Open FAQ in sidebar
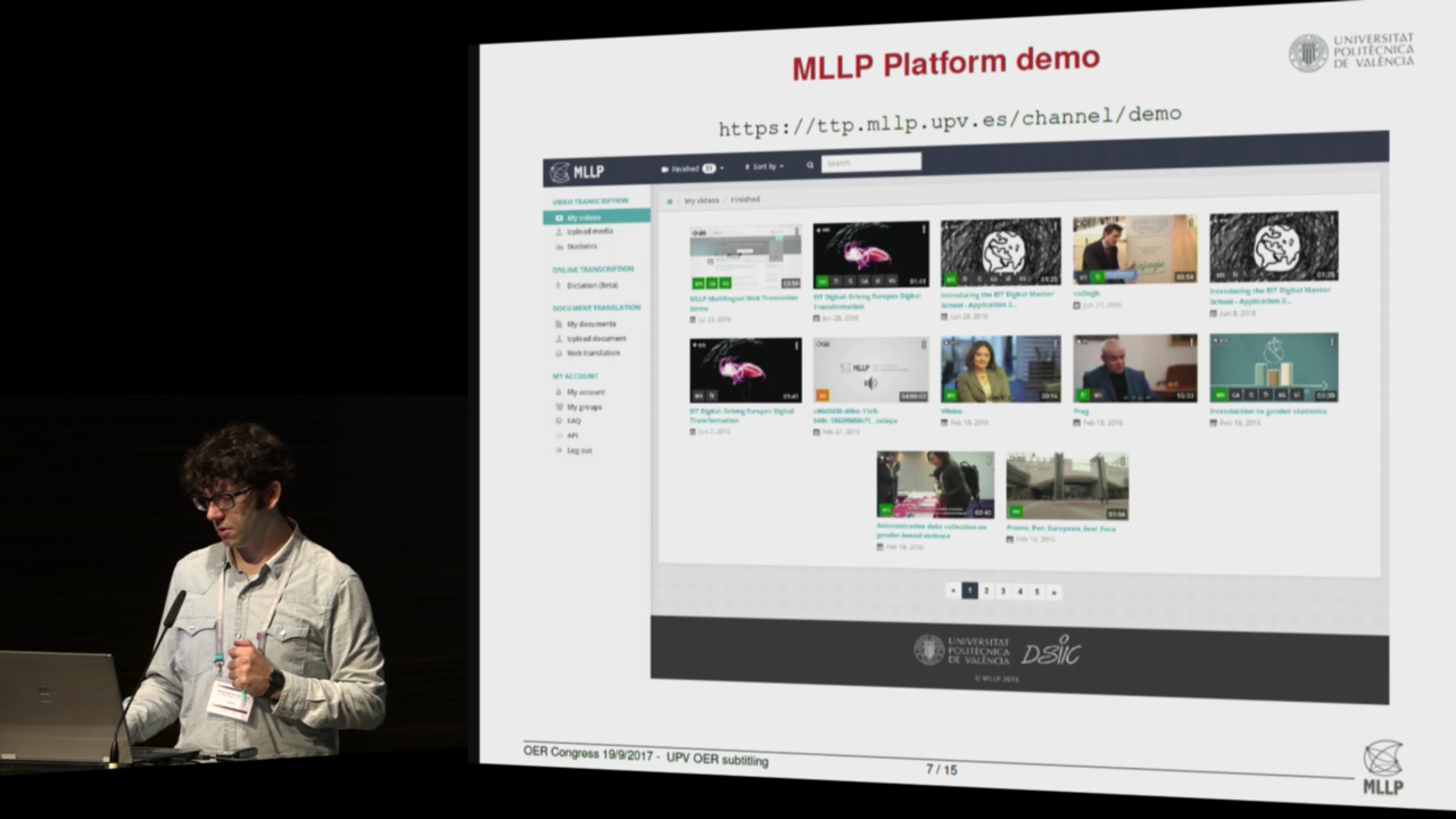The height and width of the screenshot is (819, 1456). point(573,421)
